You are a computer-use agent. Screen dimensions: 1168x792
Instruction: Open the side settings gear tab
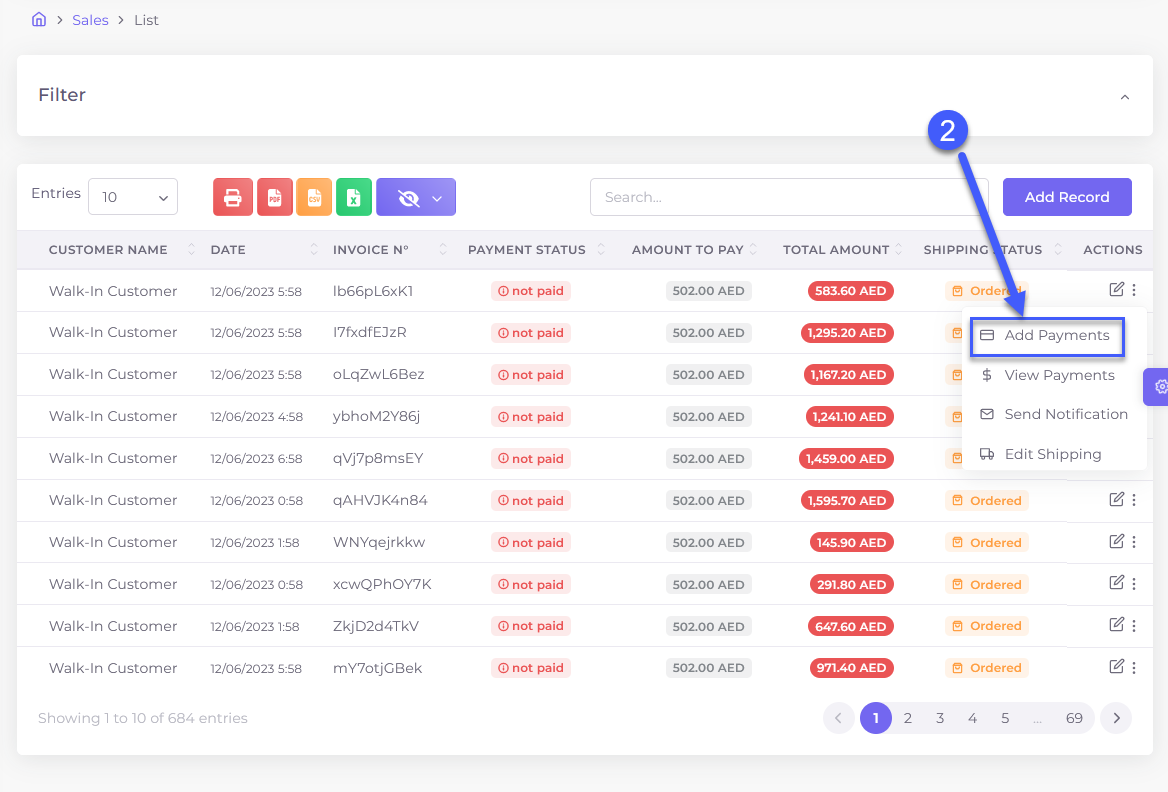tap(1157, 387)
